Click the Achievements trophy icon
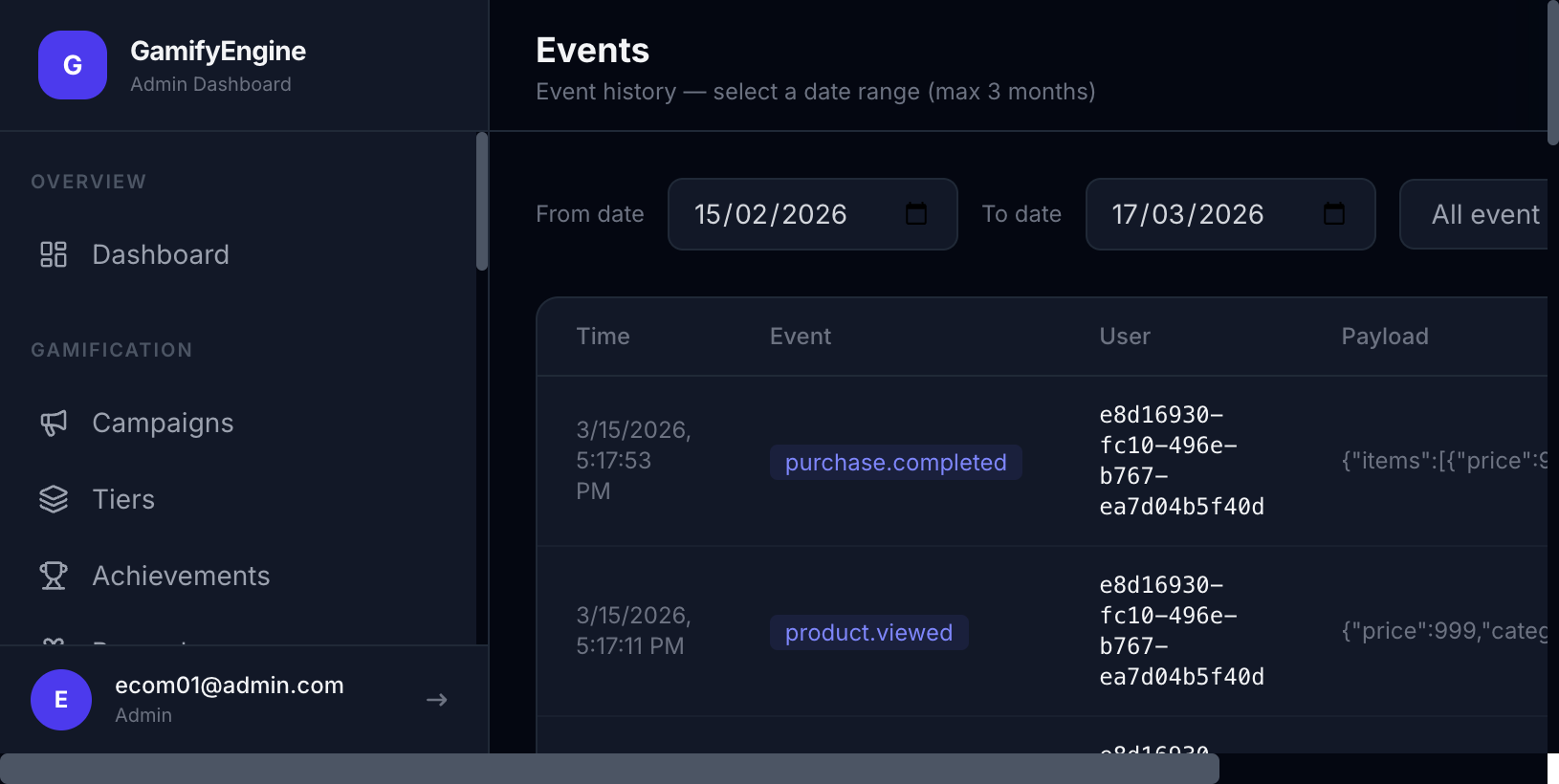This screenshot has width=1559, height=784. 54,576
